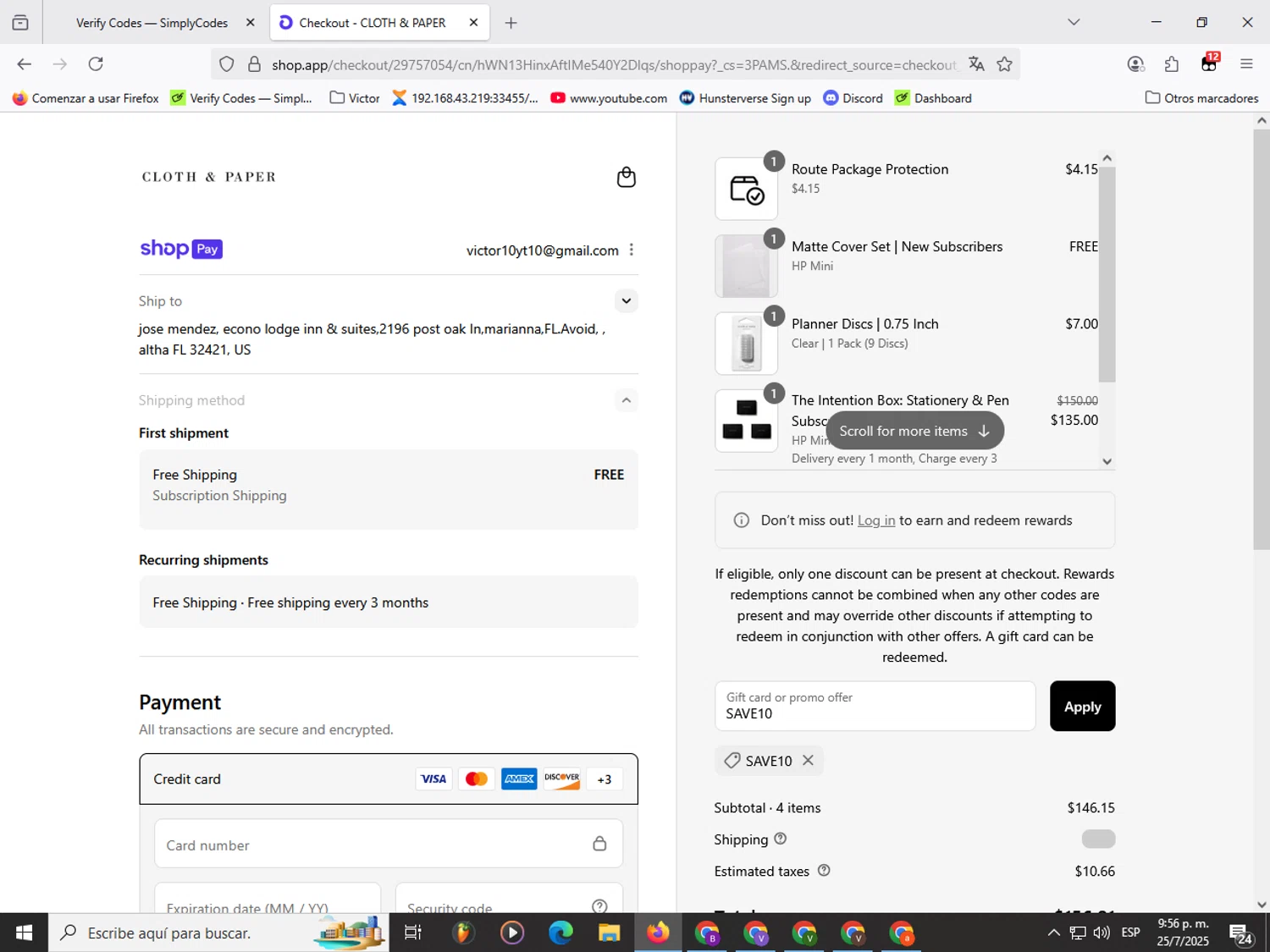
Task: Click the Visa card logo
Action: [433, 779]
